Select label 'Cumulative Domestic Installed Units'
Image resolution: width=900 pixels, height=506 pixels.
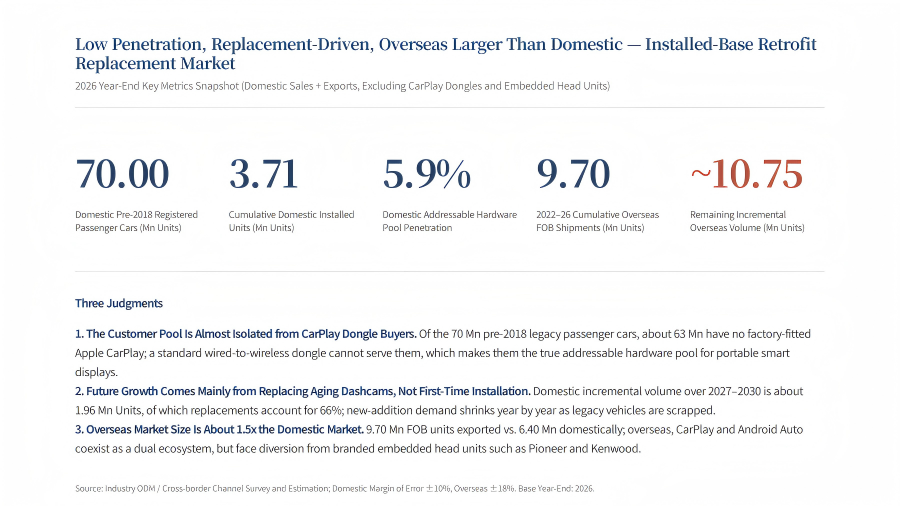[x=292, y=221]
